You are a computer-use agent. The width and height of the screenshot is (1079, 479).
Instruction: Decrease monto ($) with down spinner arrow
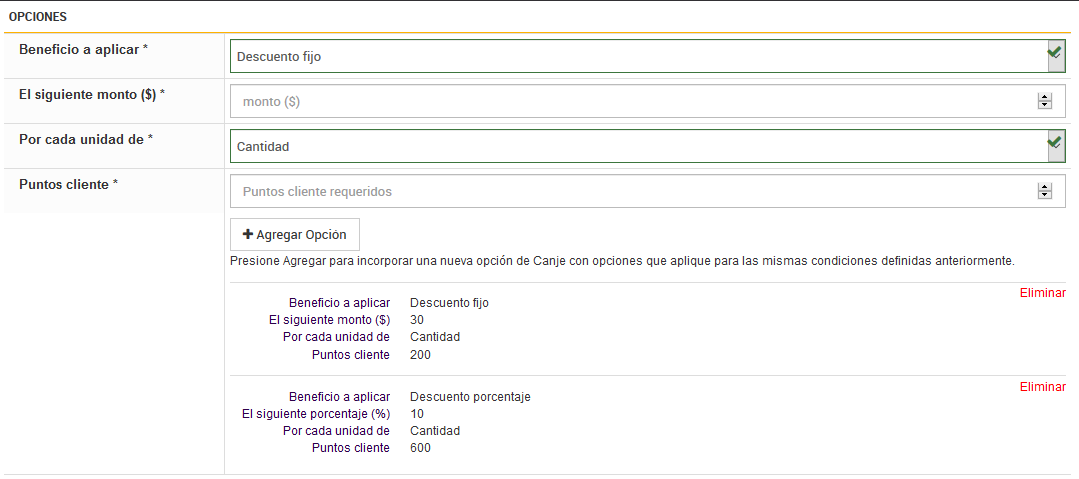pyautogui.click(x=1045, y=105)
